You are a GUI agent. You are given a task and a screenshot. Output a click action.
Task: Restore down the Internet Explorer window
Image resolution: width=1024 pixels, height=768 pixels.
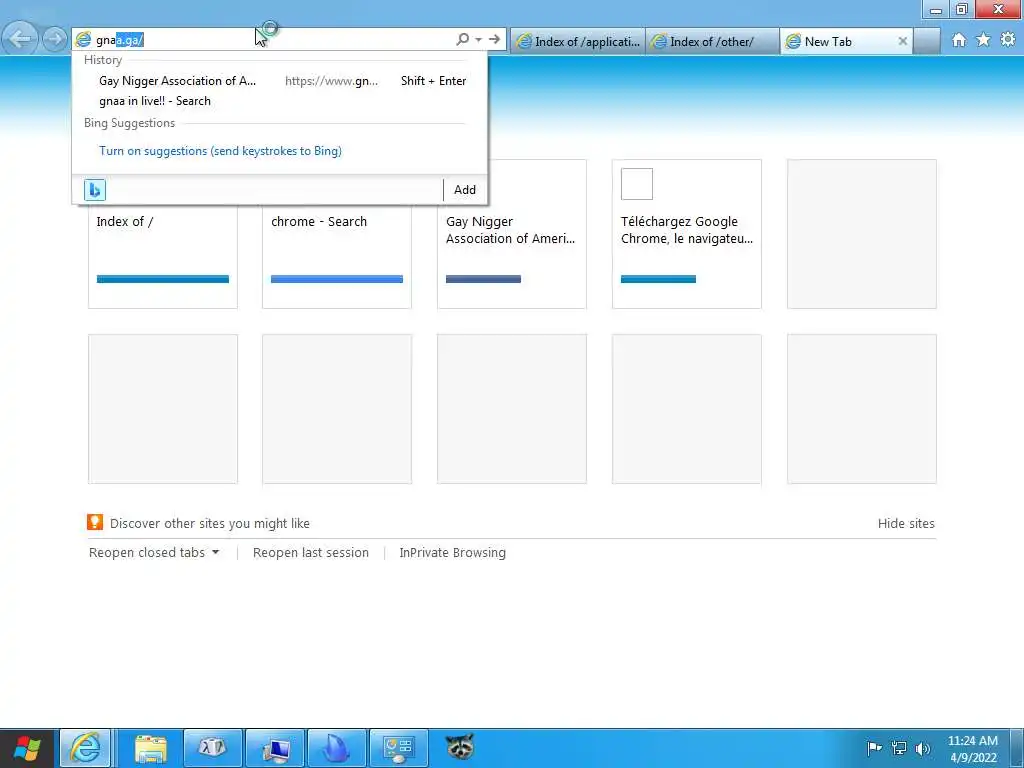(962, 9)
